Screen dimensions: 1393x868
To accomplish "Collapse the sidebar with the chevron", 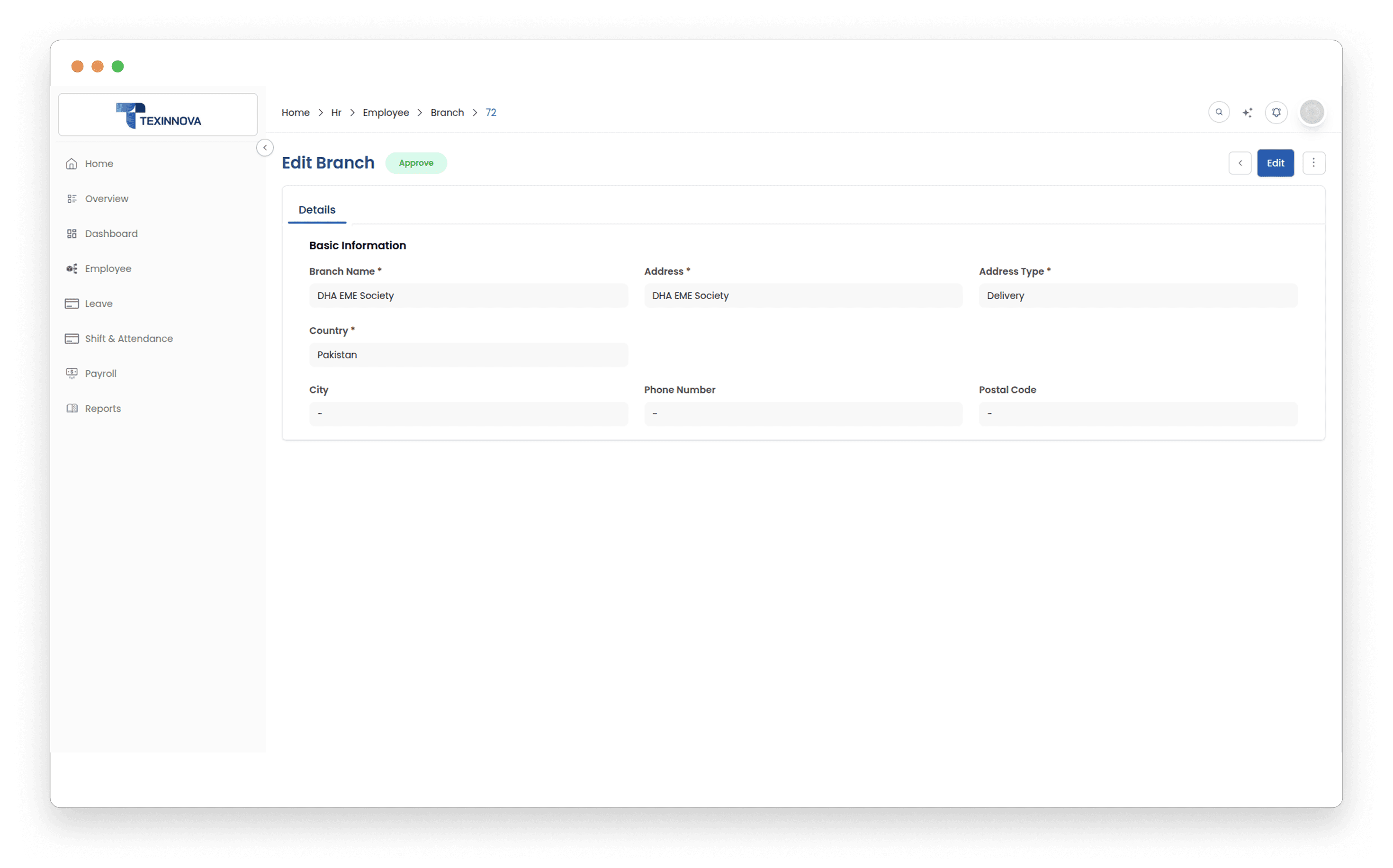I will click(265, 148).
